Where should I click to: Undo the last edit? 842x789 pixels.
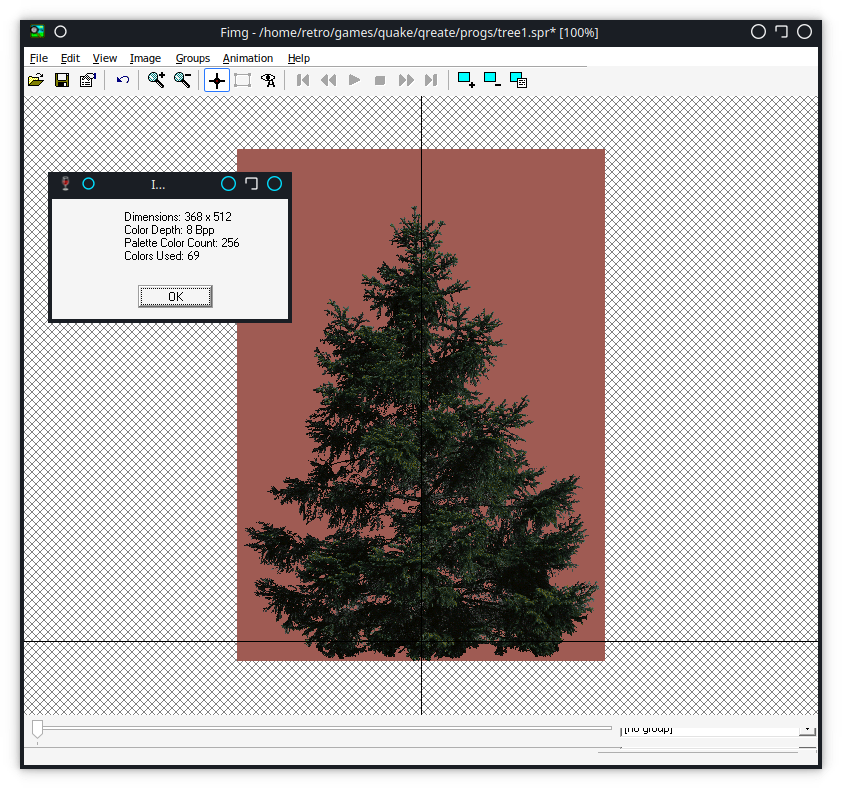[121, 80]
